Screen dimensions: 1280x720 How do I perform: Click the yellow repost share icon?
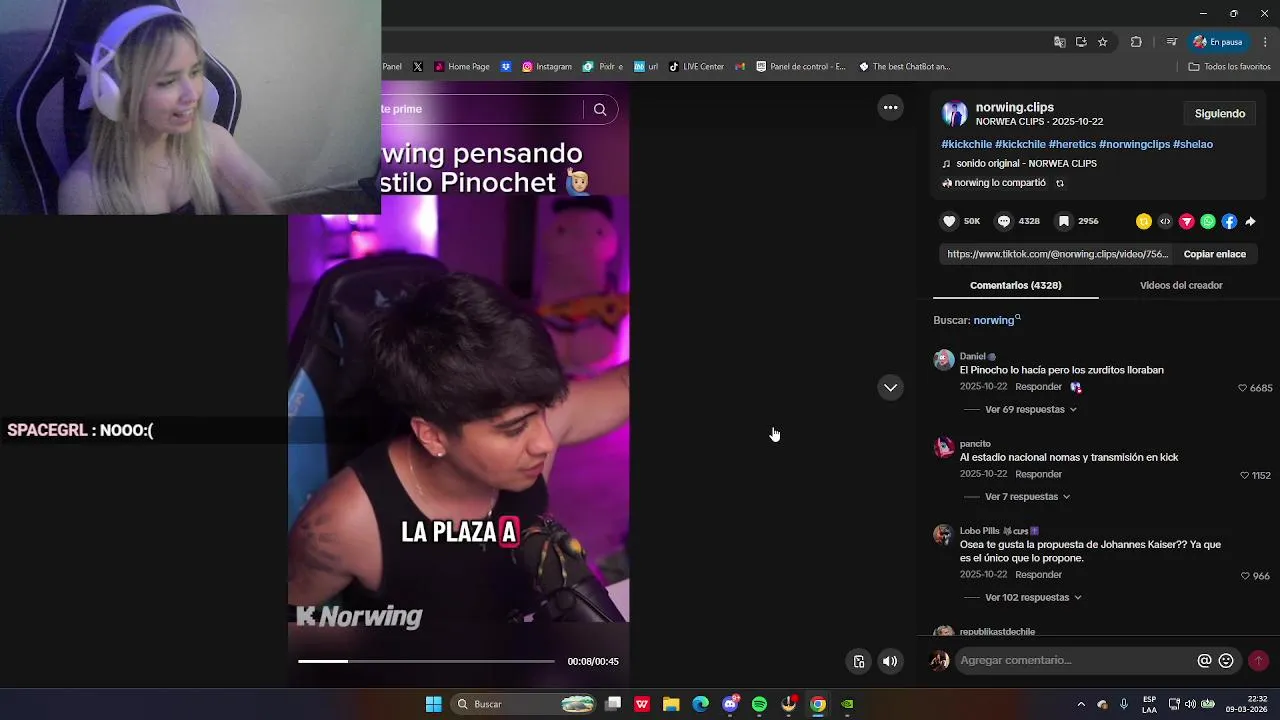[x=1143, y=222]
